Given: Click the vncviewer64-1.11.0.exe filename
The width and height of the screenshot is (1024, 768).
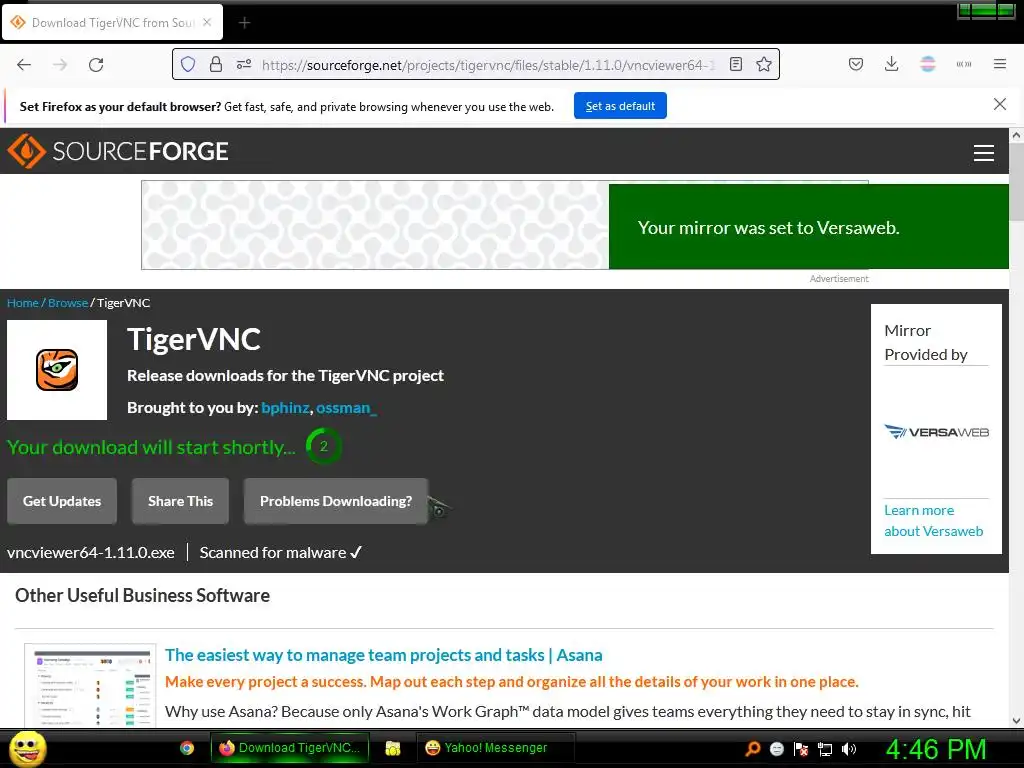Looking at the screenshot, I should tap(91, 552).
